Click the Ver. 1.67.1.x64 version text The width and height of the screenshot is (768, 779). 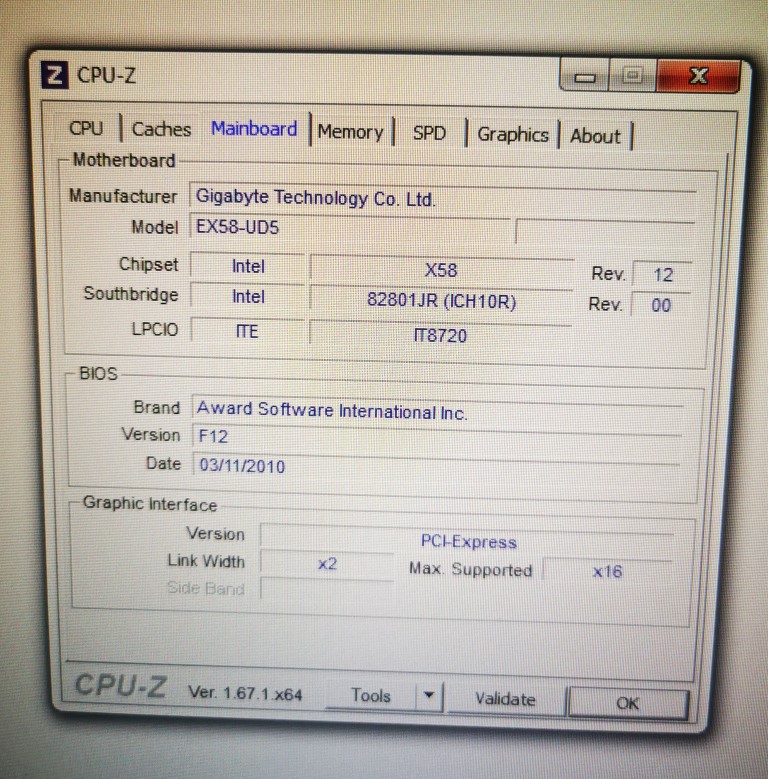(x=245, y=693)
